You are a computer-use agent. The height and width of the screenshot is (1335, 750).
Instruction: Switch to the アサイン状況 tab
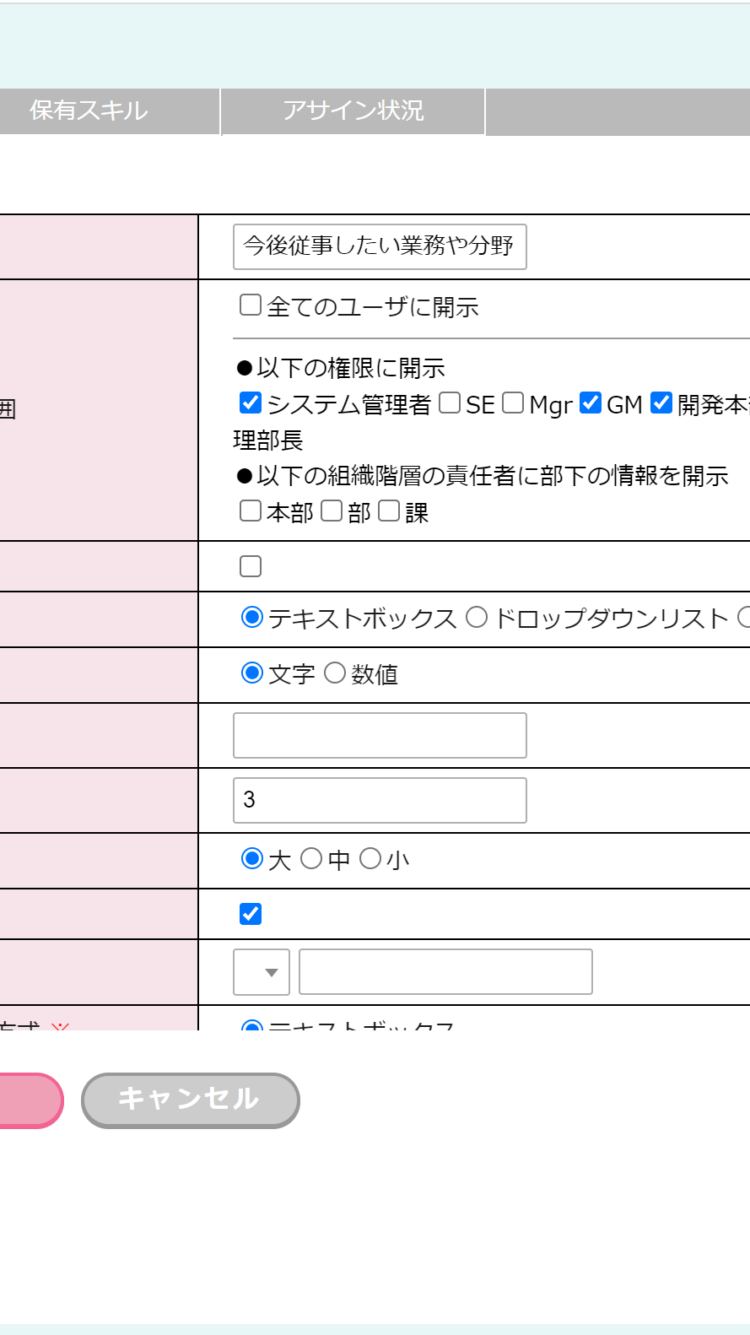pos(352,111)
